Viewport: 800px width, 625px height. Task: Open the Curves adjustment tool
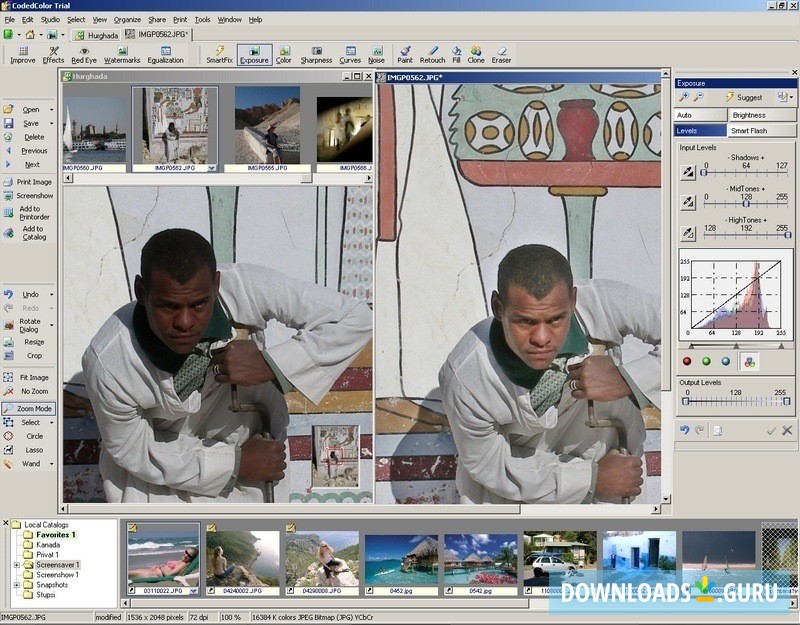[349, 55]
